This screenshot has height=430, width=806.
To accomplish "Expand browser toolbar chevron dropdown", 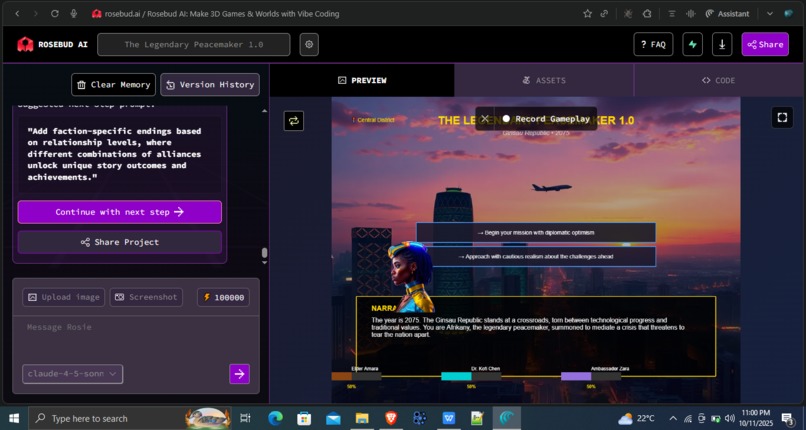I will (x=770, y=14).
